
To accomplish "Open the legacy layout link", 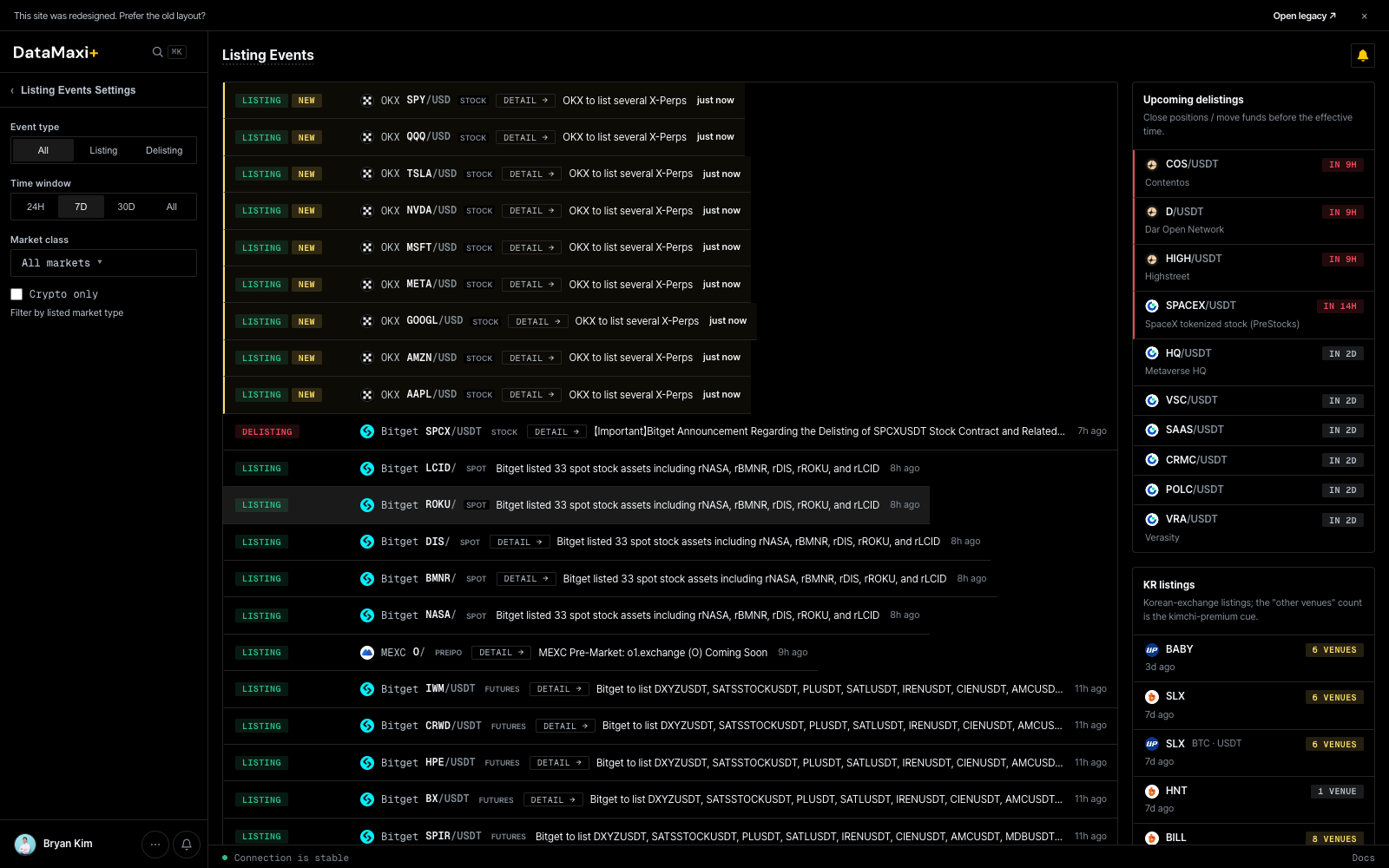I will (x=1304, y=16).
